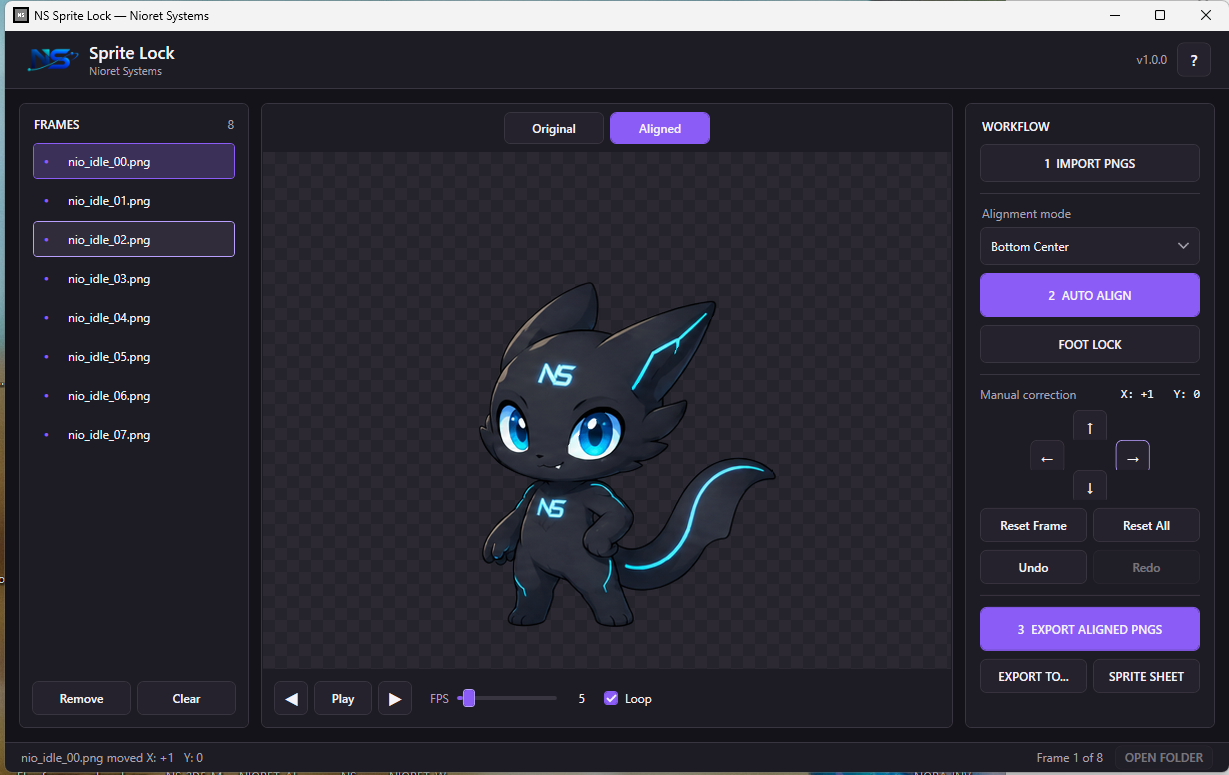Create a Sprite Sheet
The width and height of the screenshot is (1229, 775).
click(x=1146, y=676)
